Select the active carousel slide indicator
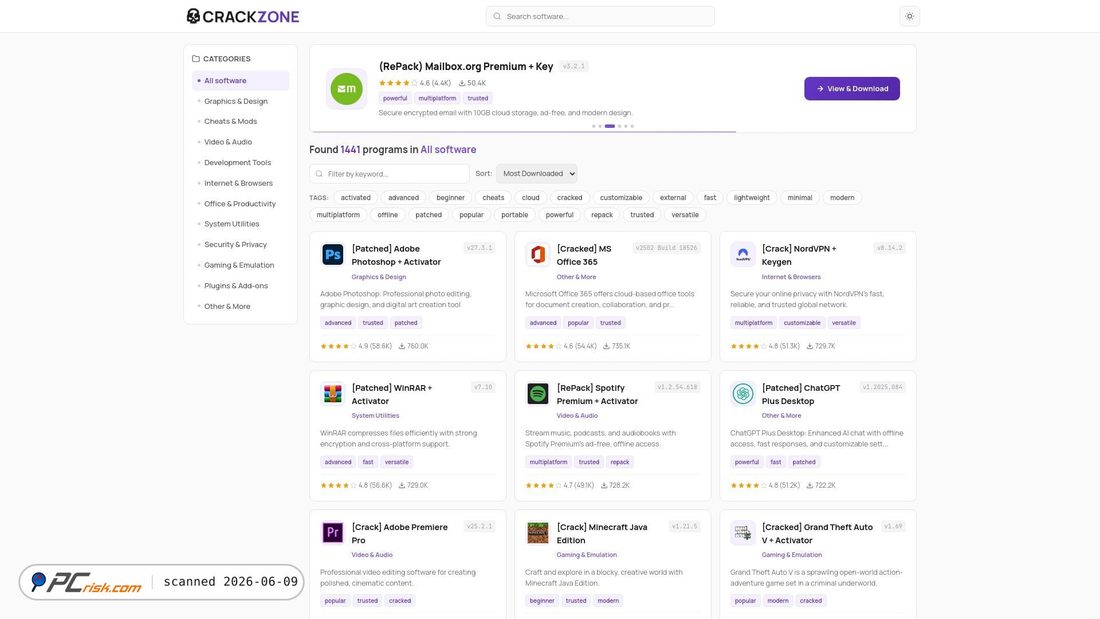The image size is (1100, 619). click(x=610, y=126)
